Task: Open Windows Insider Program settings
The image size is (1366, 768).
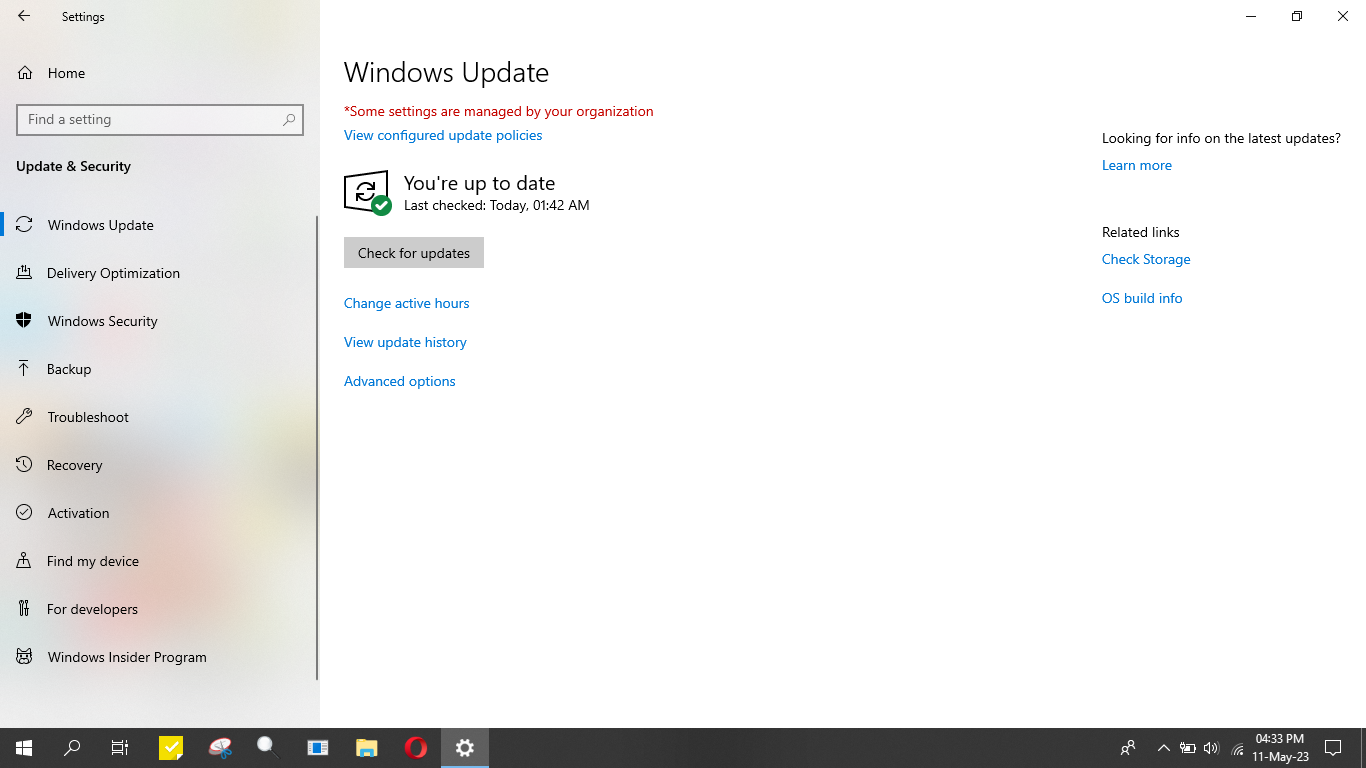Action: [160, 657]
